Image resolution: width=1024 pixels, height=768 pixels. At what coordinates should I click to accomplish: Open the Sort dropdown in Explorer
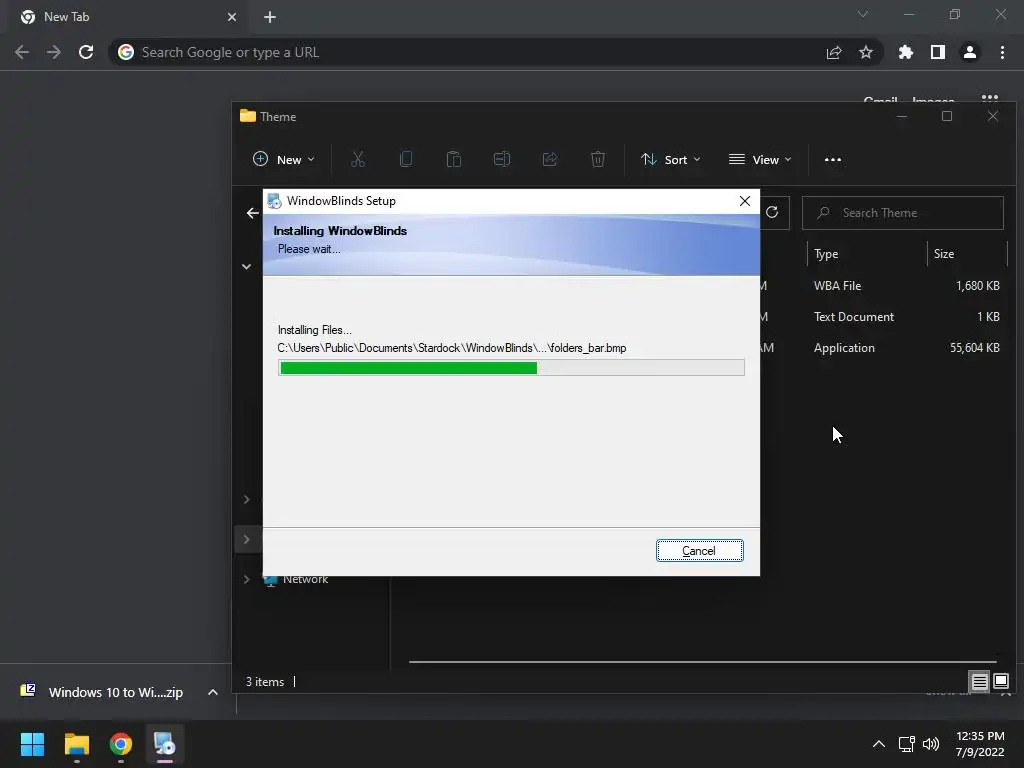pyautogui.click(x=671, y=159)
